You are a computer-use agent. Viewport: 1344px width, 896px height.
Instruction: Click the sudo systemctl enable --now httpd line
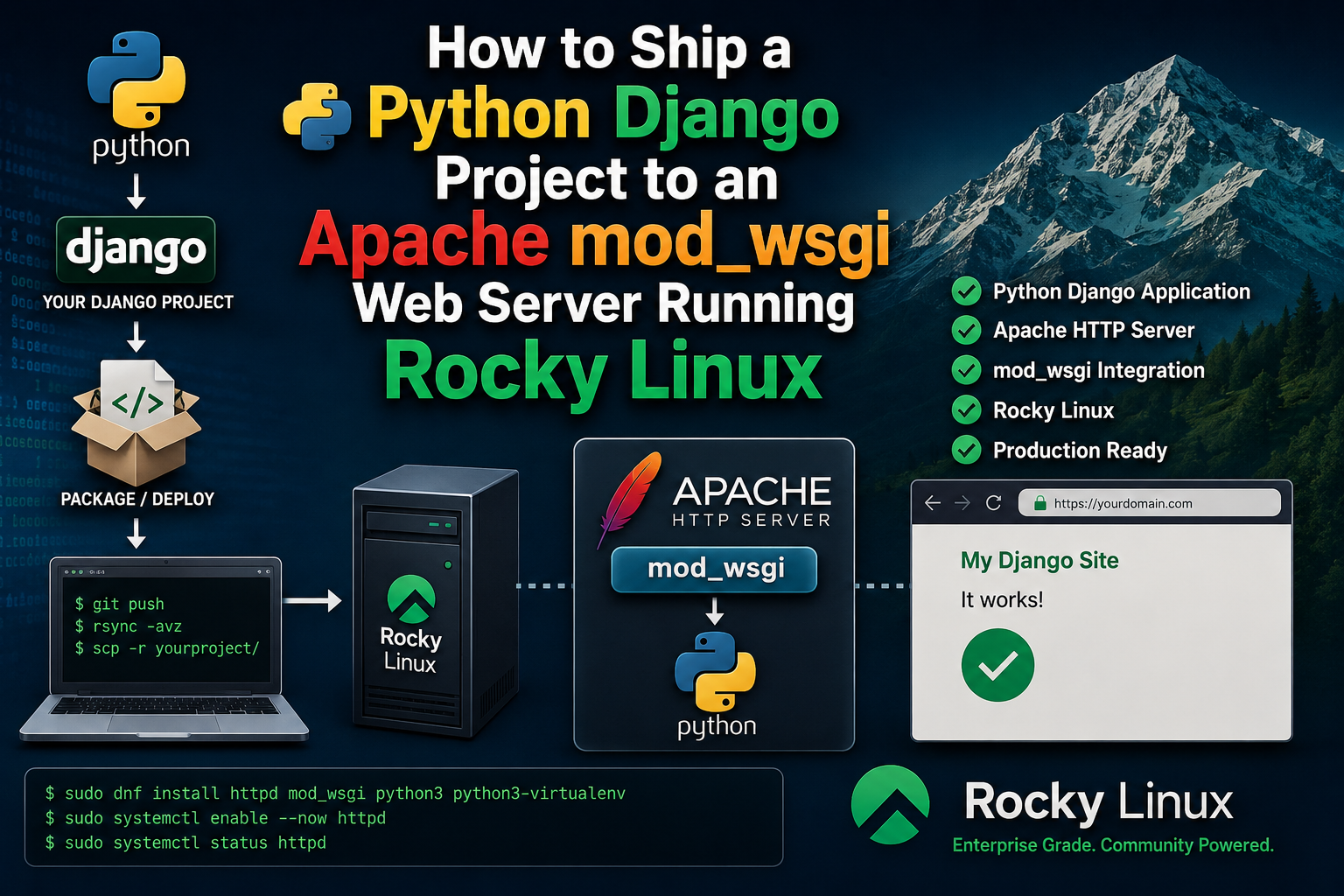point(215,818)
